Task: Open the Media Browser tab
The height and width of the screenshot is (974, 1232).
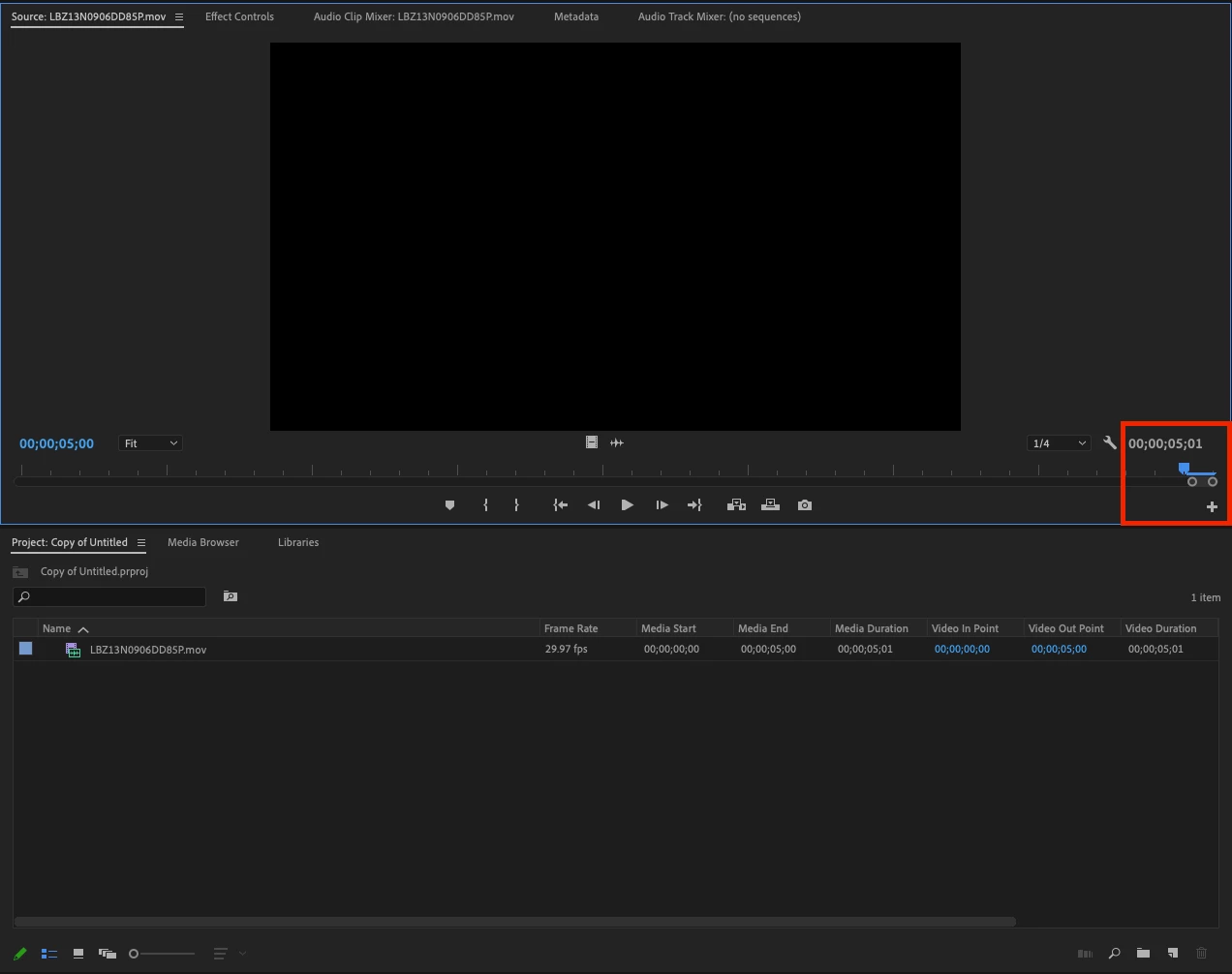Action: tap(203, 542)
